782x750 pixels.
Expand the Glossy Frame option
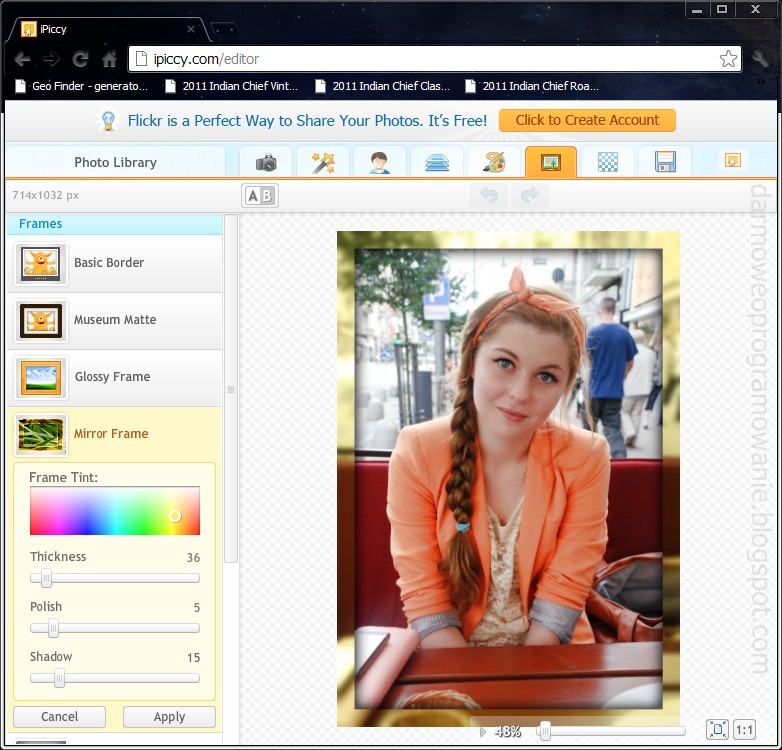coord(114,377)
